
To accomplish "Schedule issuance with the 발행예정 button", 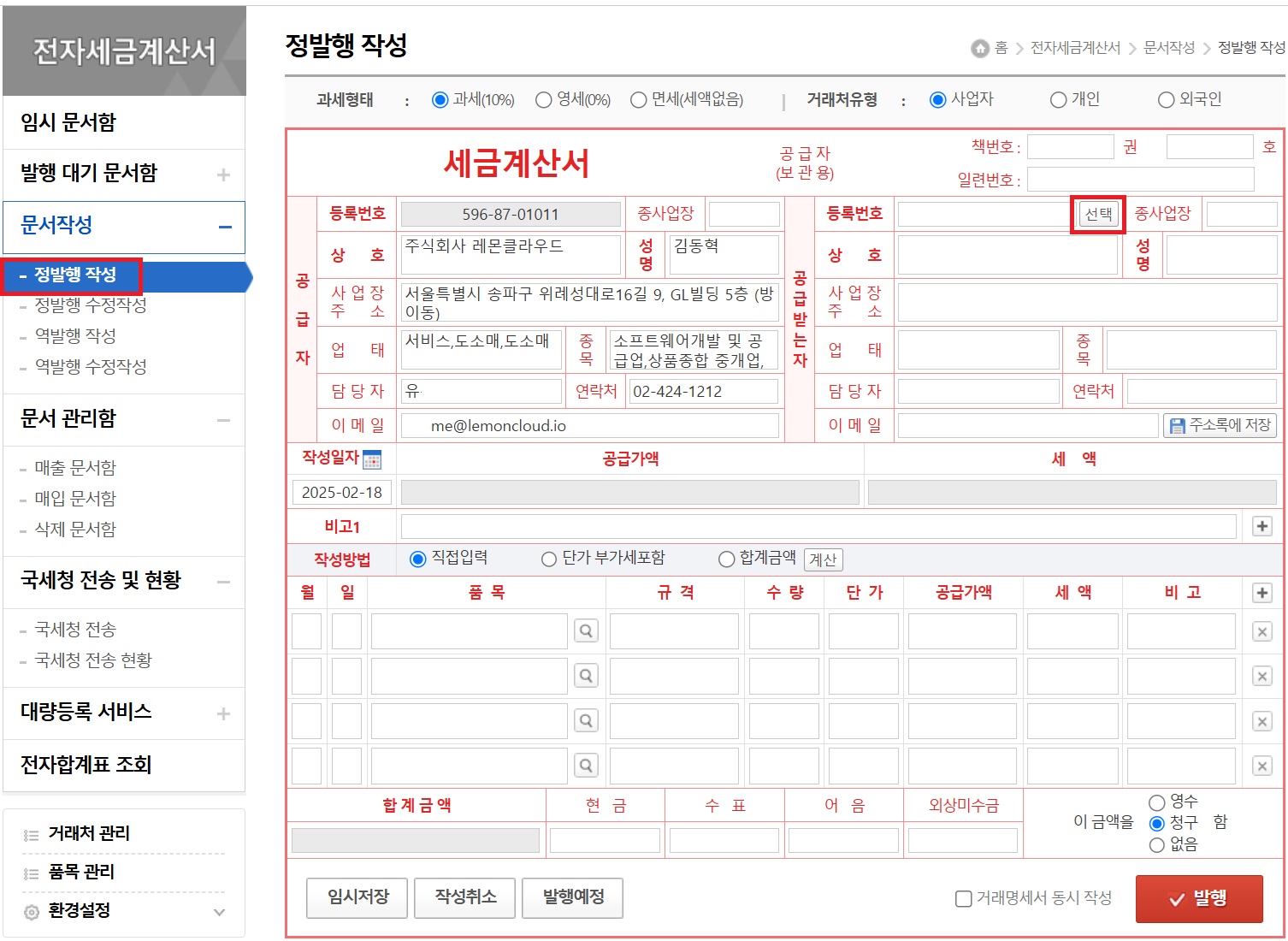I will click(573, 897).
